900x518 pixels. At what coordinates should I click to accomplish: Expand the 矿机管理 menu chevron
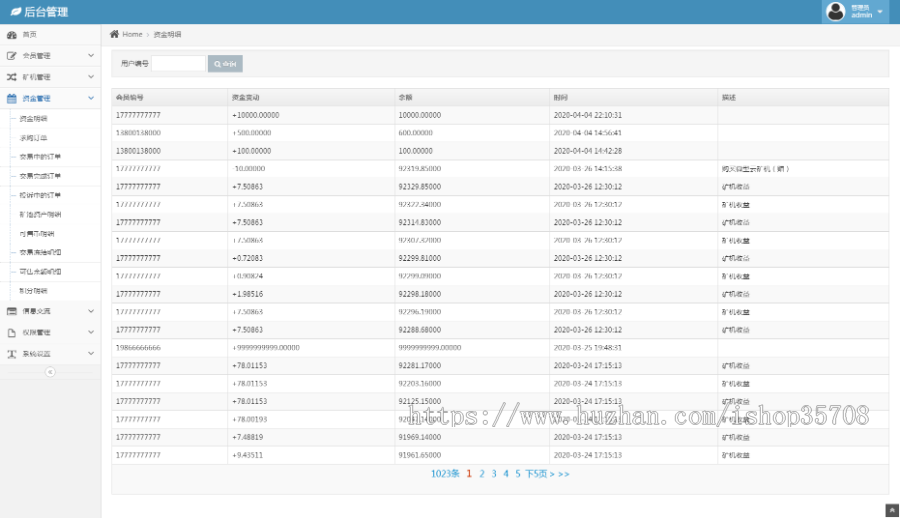click(x=91, y=77)
